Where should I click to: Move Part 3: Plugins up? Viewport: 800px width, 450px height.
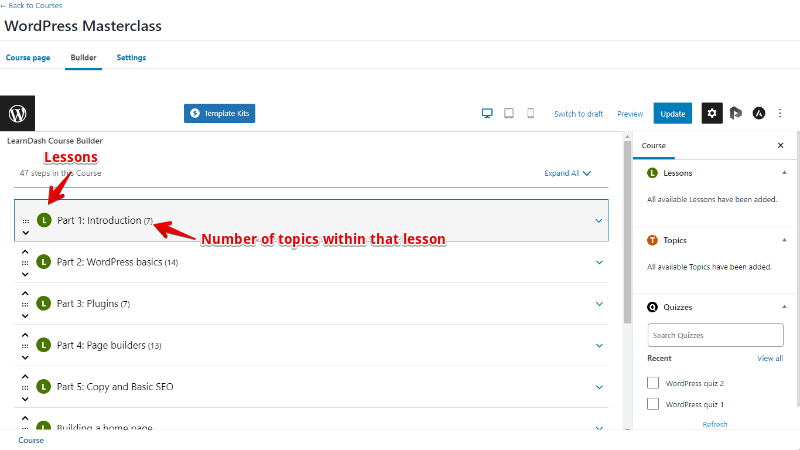pos(25,293)
